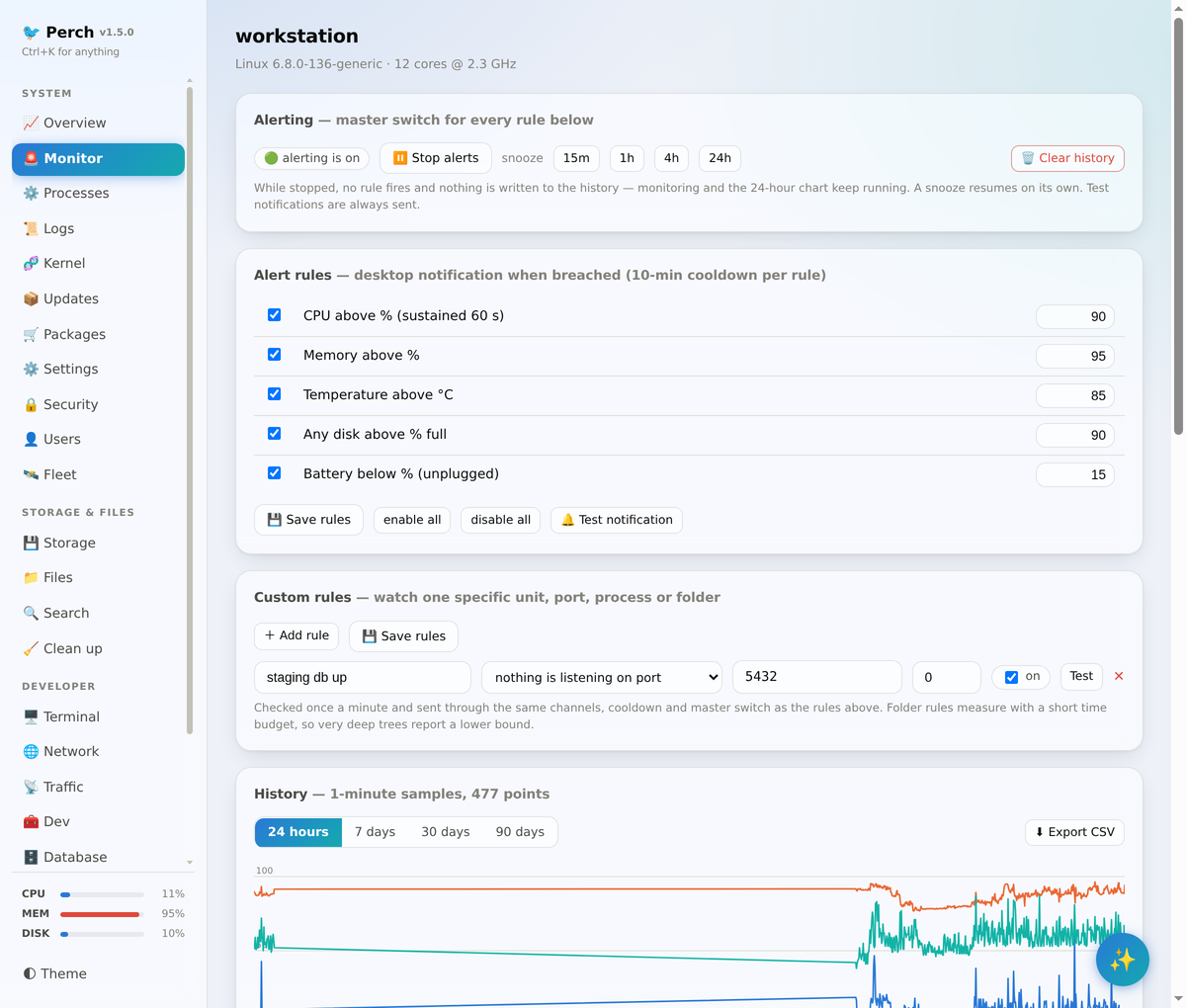Screen dimensions: 1186x1008
Task: Snooze alerts for 15m
Action: pos(576,158)
